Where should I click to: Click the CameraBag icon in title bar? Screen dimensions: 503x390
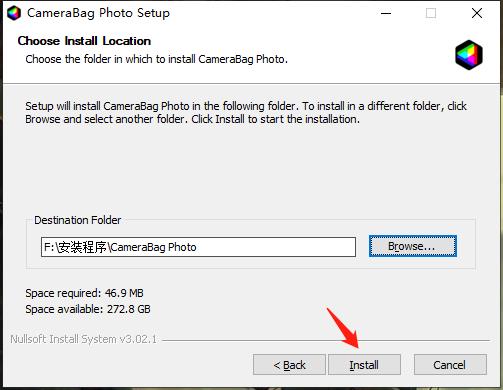click(14, 13)
